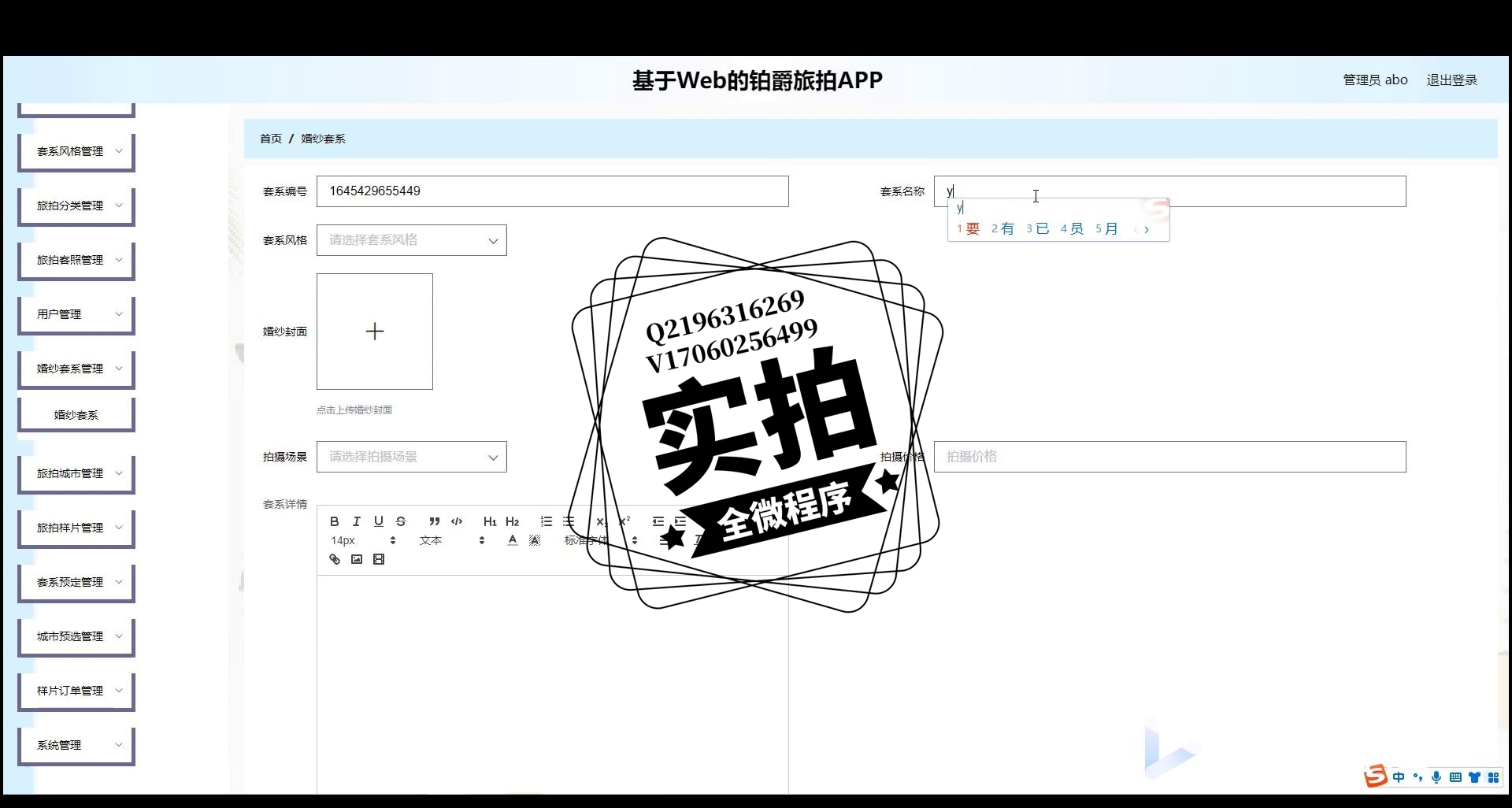The width and height of the screenshot is (1512, 808).
Task: Toggle bold formatting in the editor
Action: (x=335, y=521)
